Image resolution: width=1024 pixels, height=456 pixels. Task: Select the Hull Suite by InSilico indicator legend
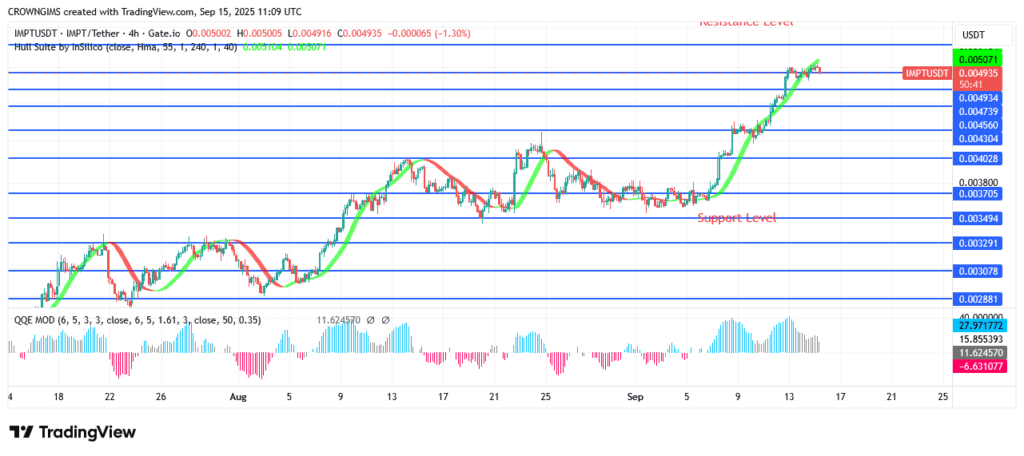(127, 47)
